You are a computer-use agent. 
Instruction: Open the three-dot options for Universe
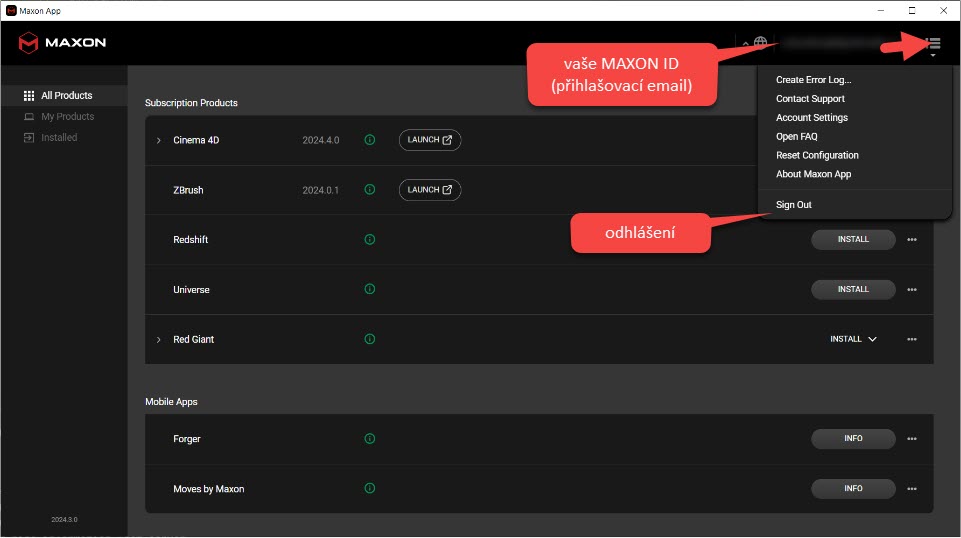click(x=912, y=290)
